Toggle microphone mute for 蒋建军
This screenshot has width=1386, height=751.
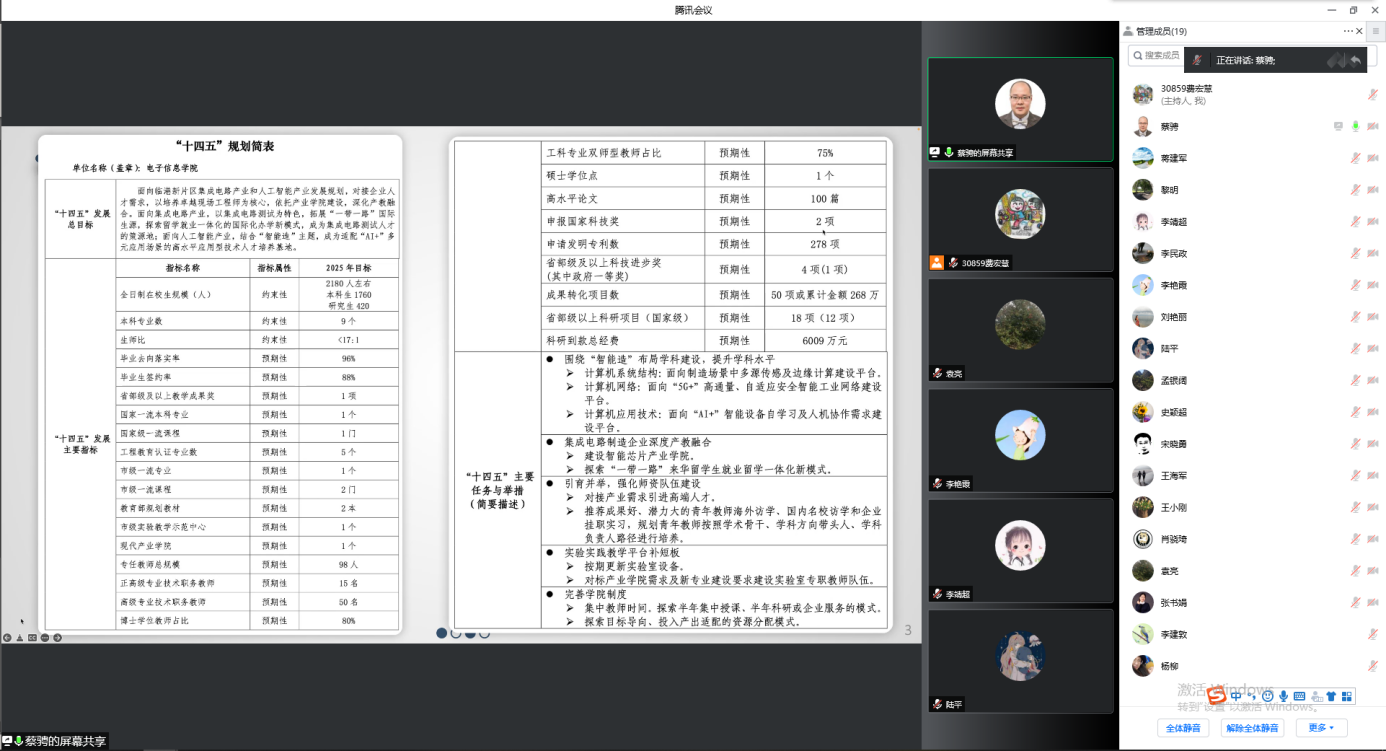click(x=1356, y=158)
